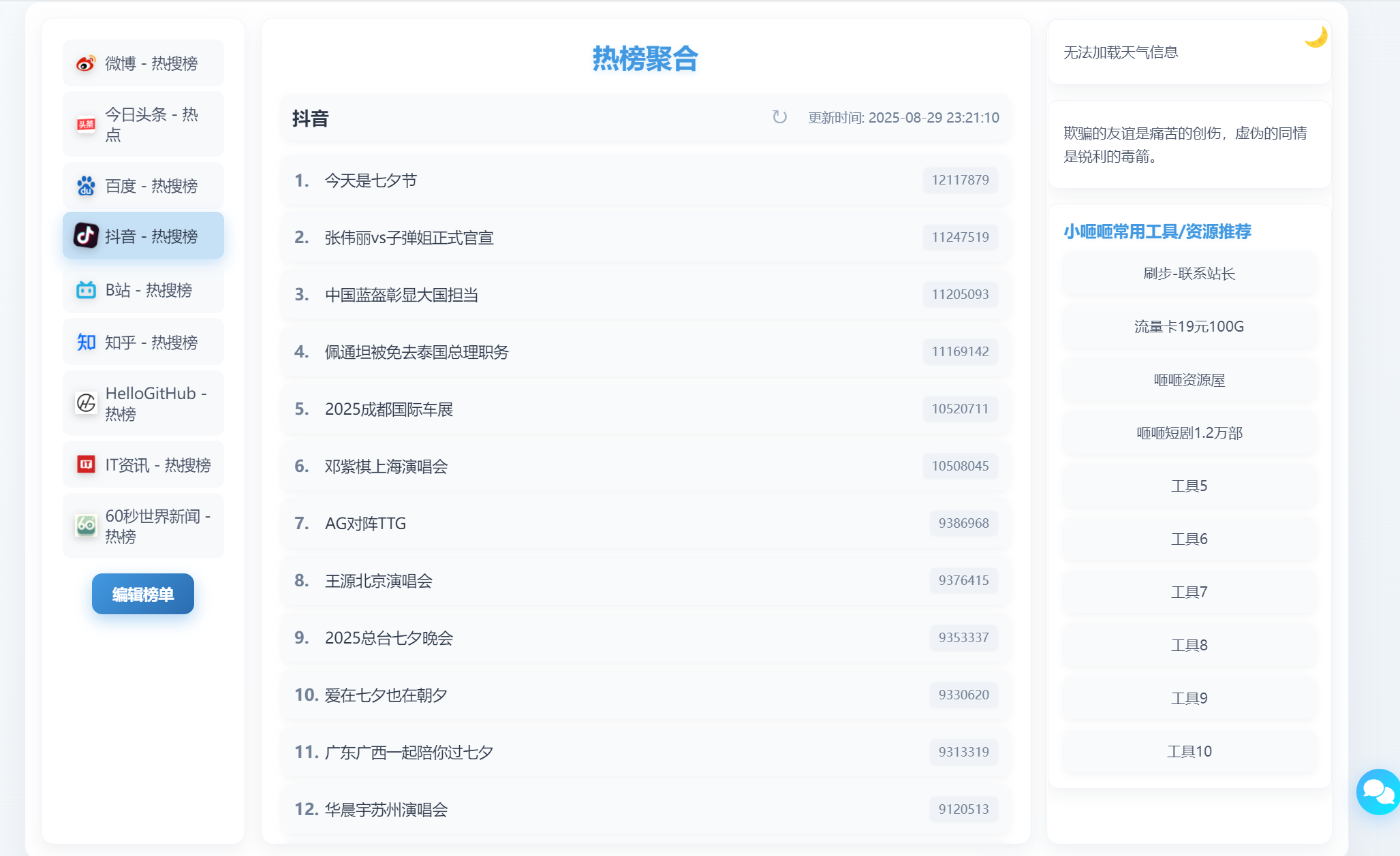Click the Weibo logo icon in sidebar
This screenshot has width=1400, height=856.
point(86,63)
